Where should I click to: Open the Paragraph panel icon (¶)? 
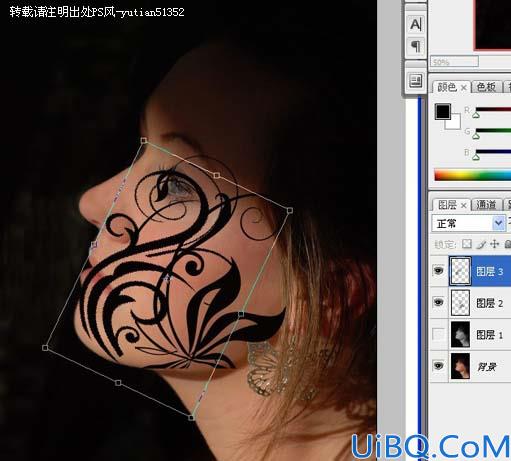coord(416,46)
